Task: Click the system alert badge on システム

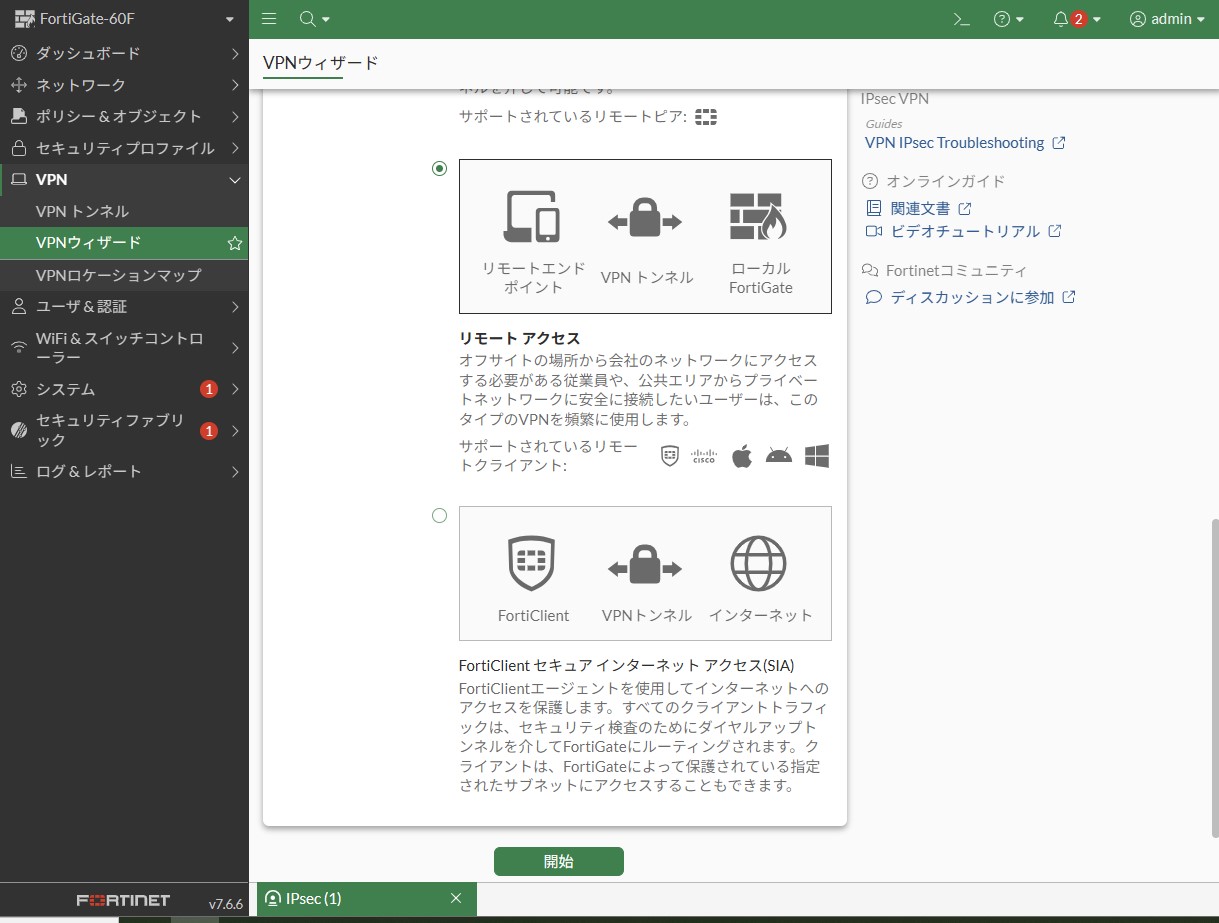Action: click(x=208, y=389)
